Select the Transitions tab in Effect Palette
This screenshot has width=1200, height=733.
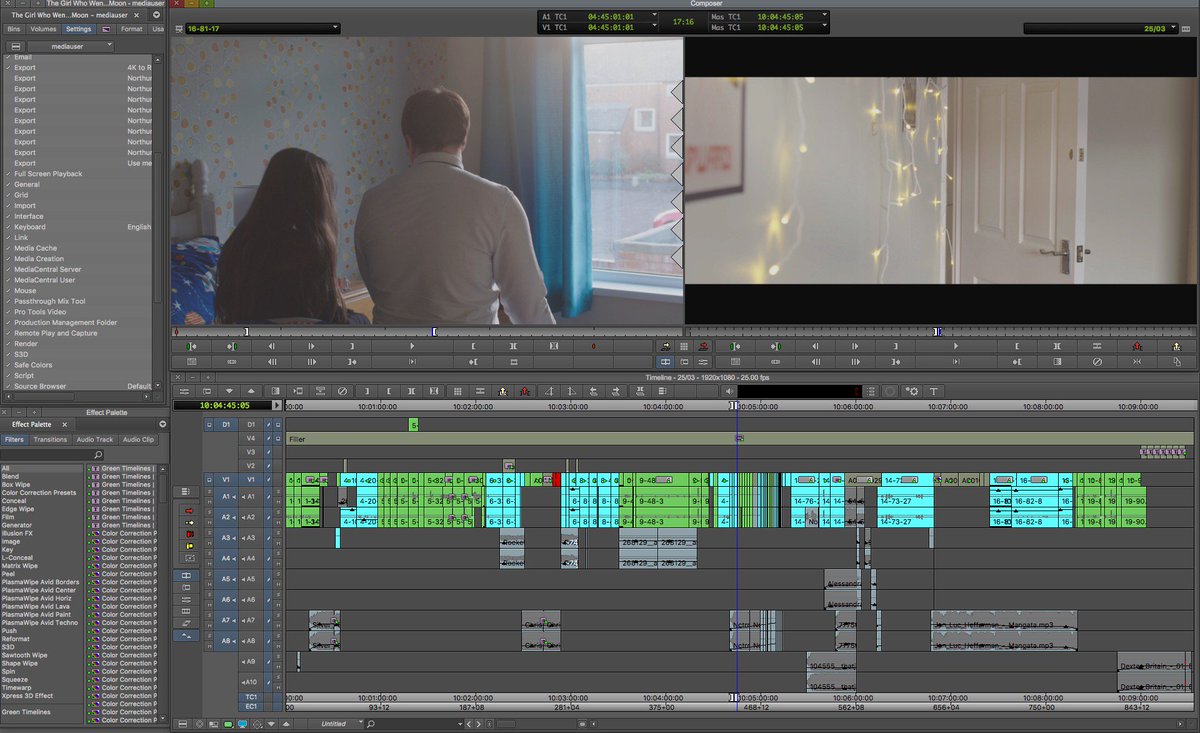pyautogui.click(x=50, y=439)
